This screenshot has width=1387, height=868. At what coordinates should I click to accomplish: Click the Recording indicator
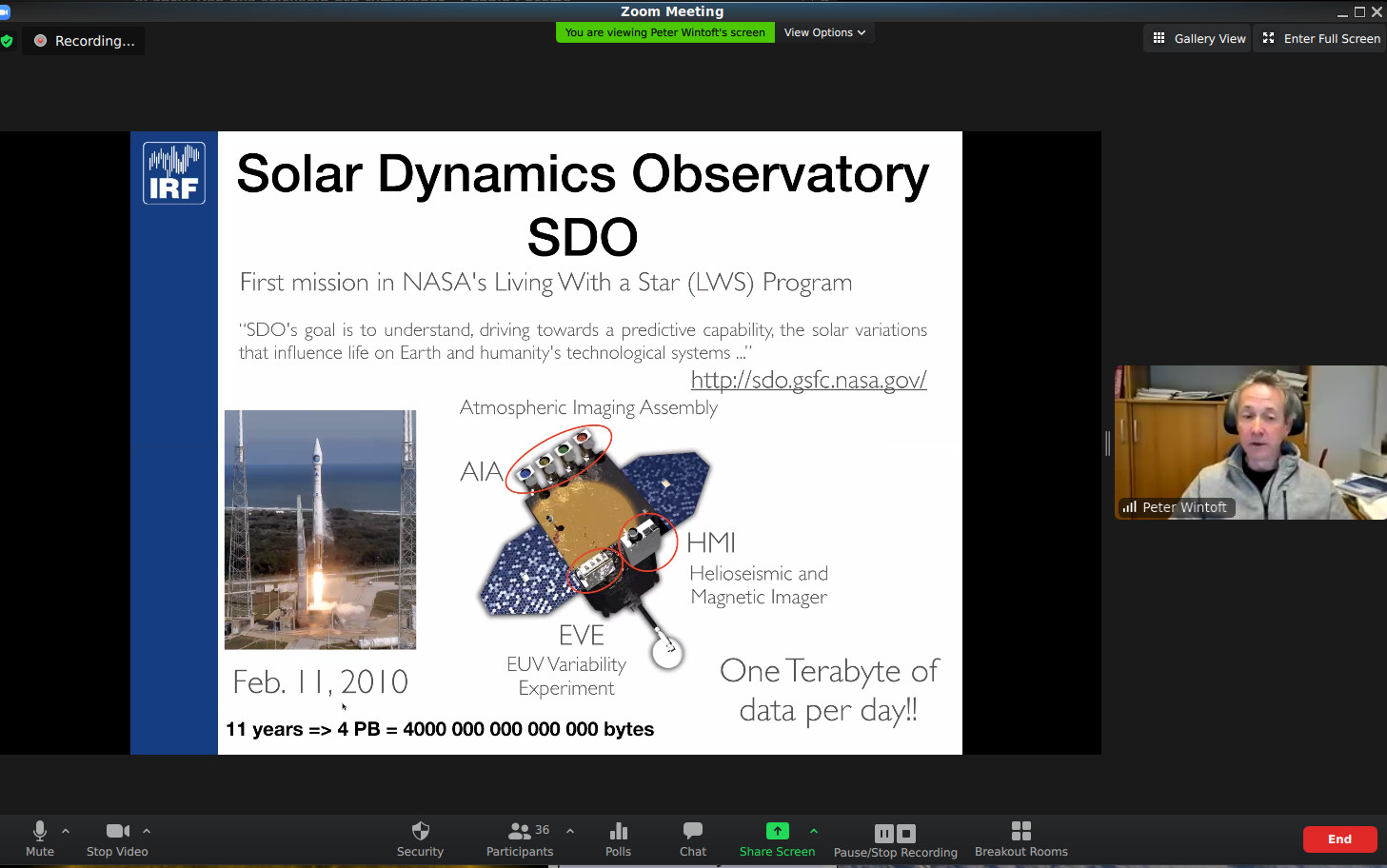coord(84,41)
